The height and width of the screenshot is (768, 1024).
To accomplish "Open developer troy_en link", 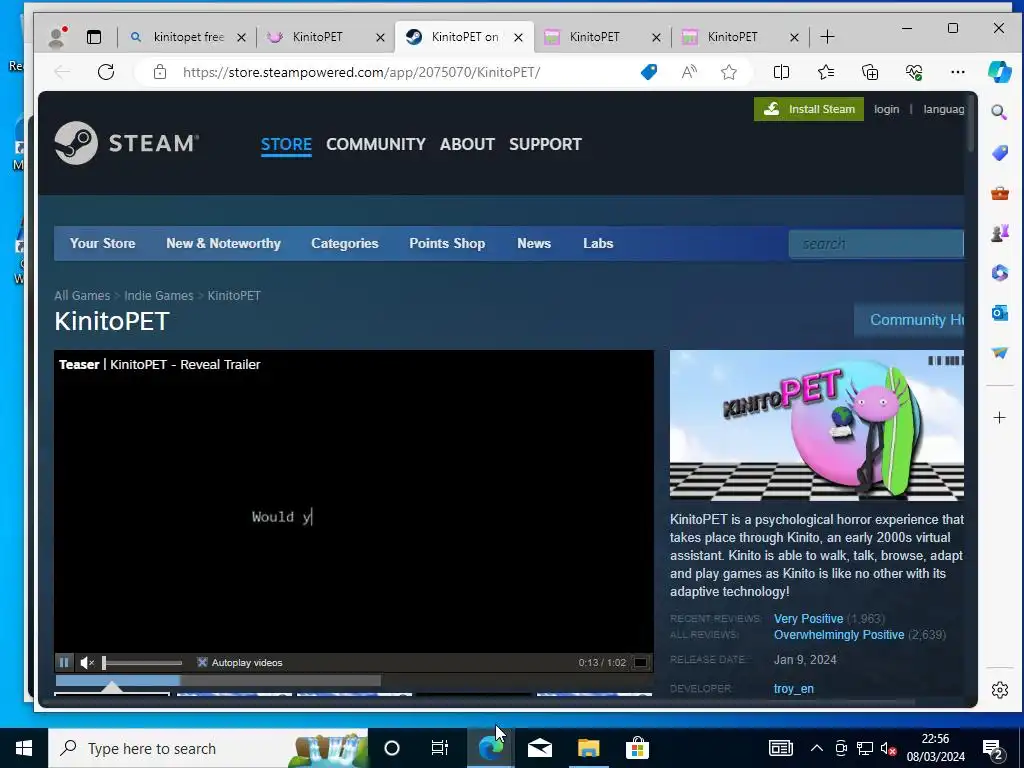I will pyautogui.click(x=793, y=688).
